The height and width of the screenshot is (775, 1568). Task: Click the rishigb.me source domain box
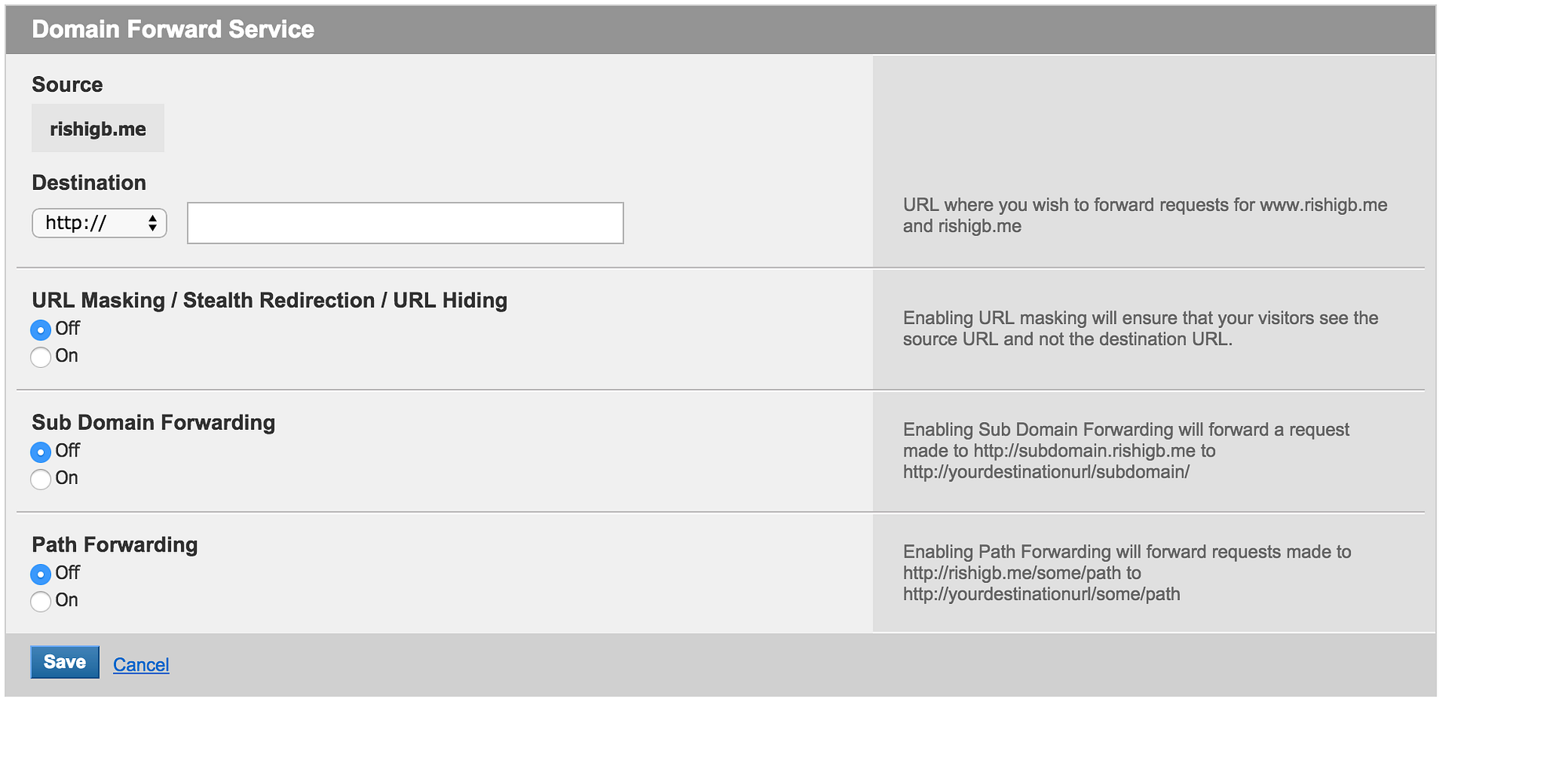(x=98, y=129)
